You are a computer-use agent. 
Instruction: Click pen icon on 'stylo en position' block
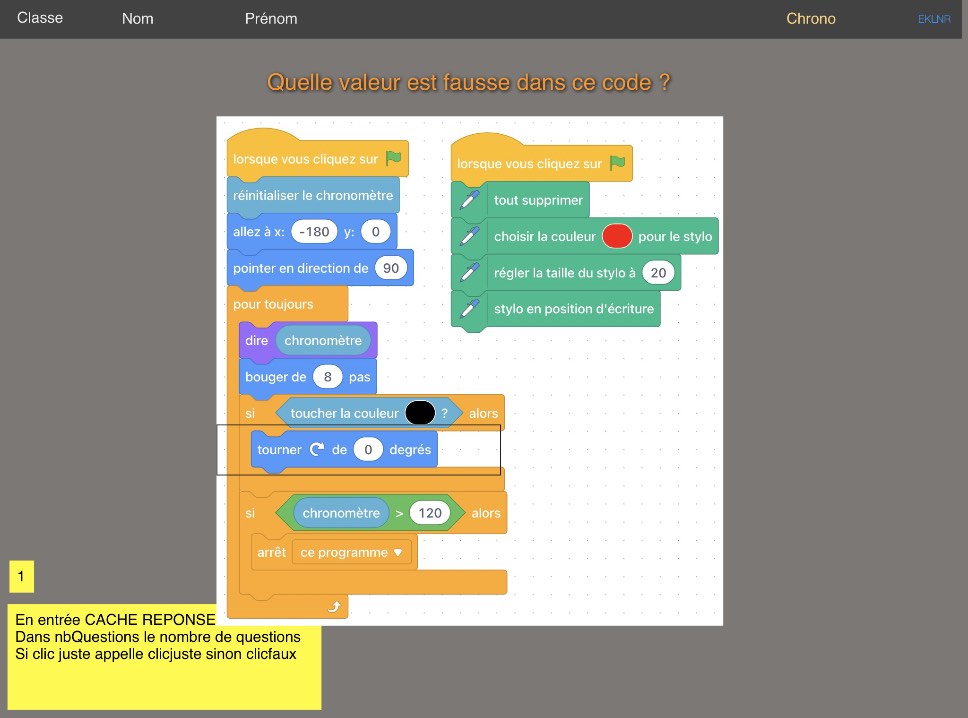click(470, 309)
